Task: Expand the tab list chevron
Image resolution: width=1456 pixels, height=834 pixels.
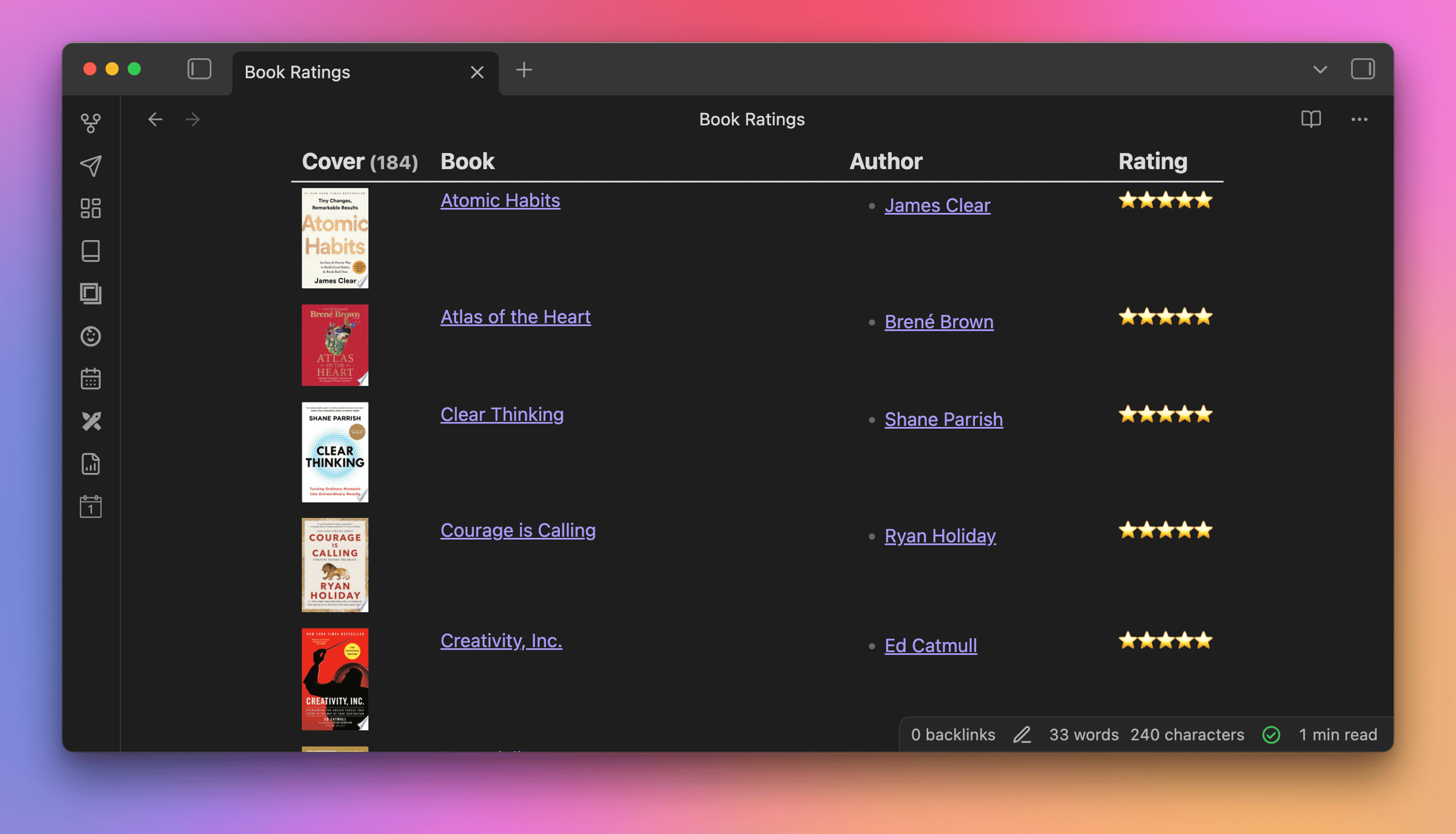Action: (x=1320, y=70)
